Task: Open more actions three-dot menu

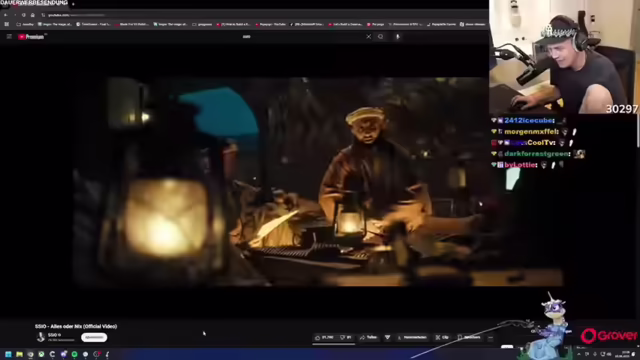Action: [490, 338]
